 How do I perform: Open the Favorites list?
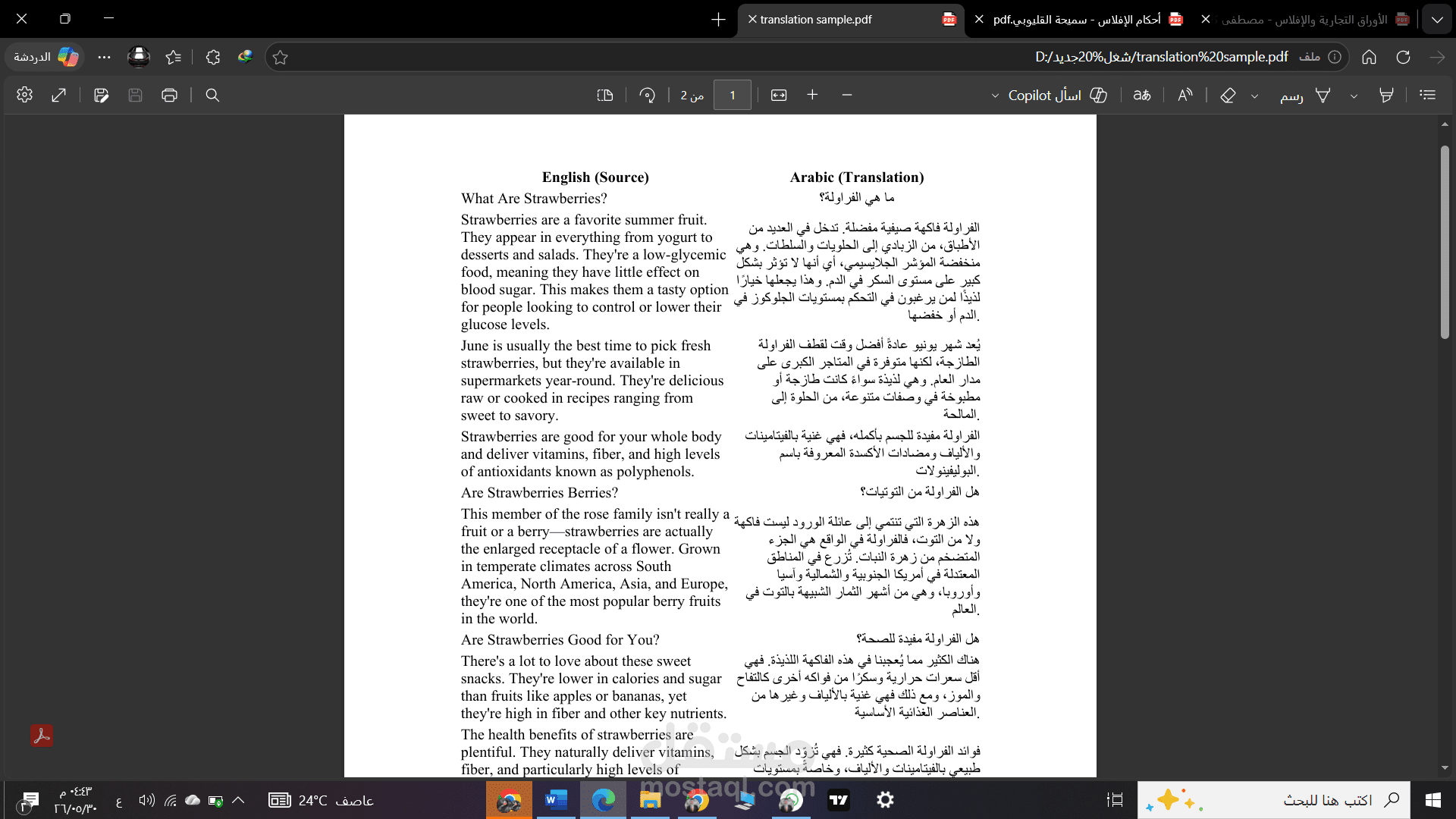pyautogui.click(x=174, y=57)
